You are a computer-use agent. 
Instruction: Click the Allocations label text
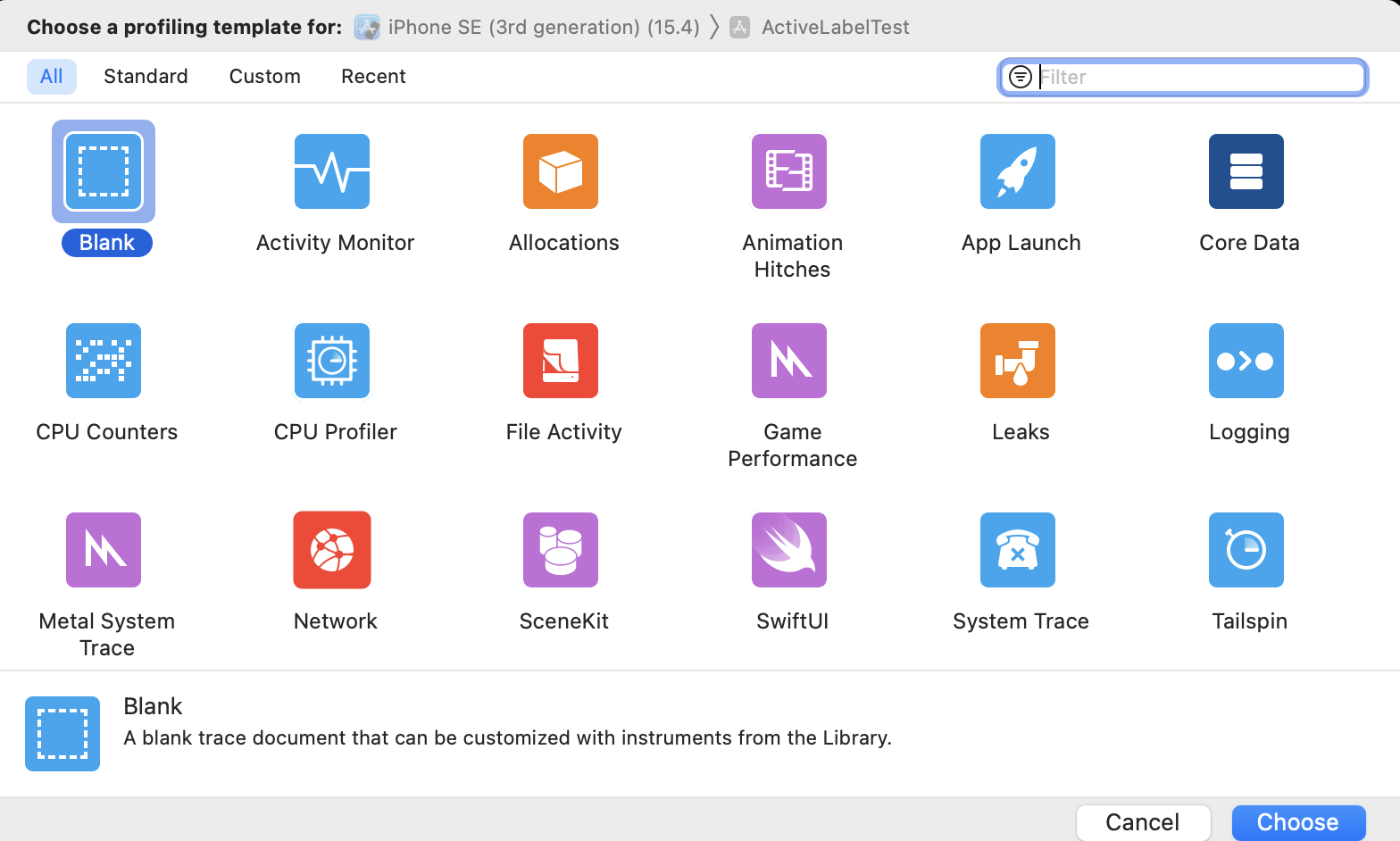click(x=564, y=243)
